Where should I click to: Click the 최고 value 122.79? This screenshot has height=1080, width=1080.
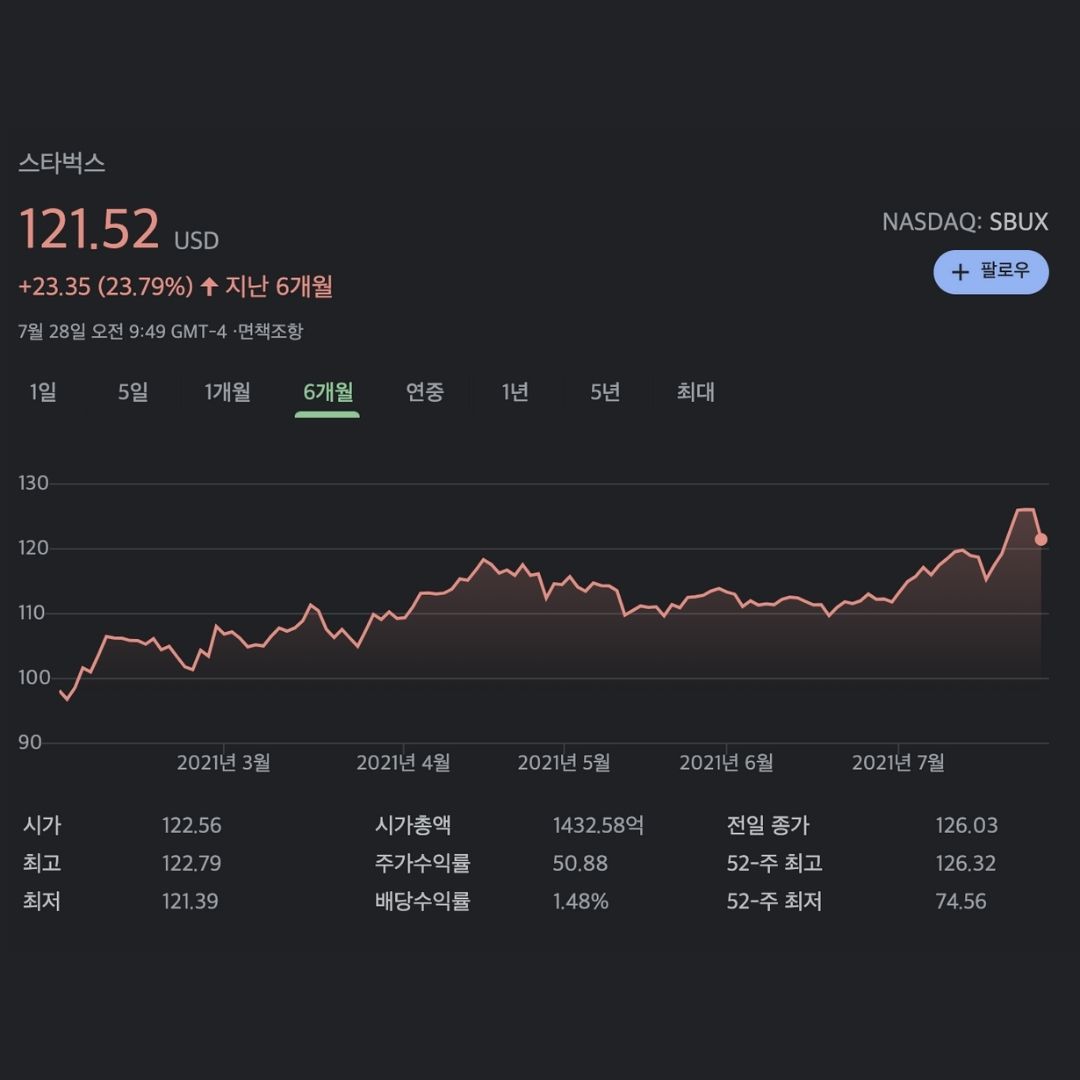[191, 863]
